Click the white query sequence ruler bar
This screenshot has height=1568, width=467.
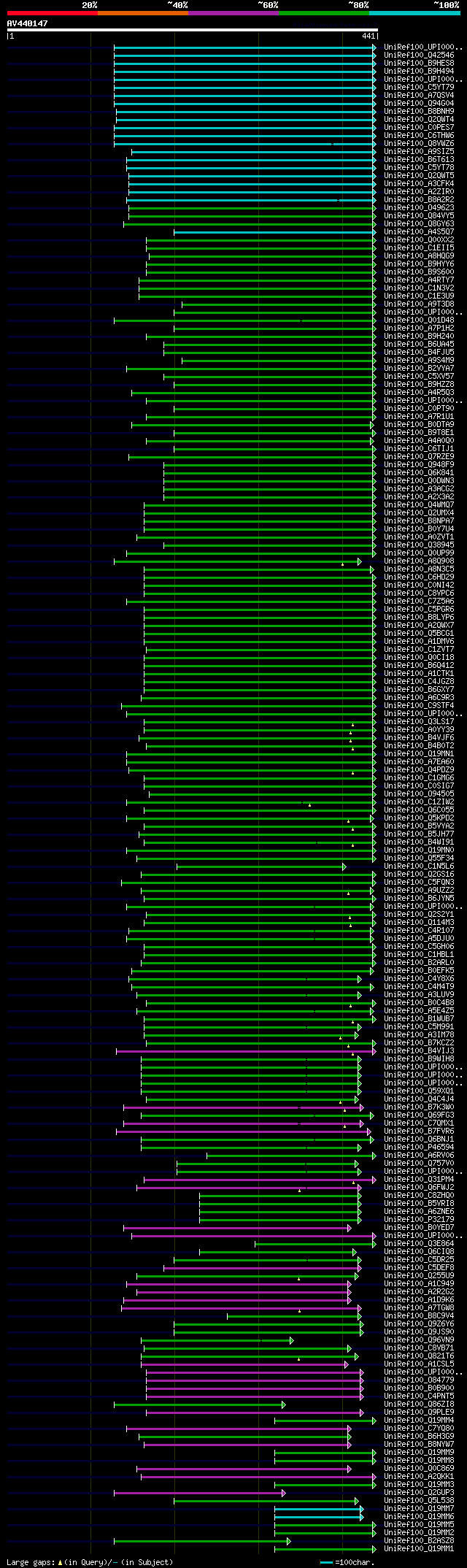[x=192, y=30]
